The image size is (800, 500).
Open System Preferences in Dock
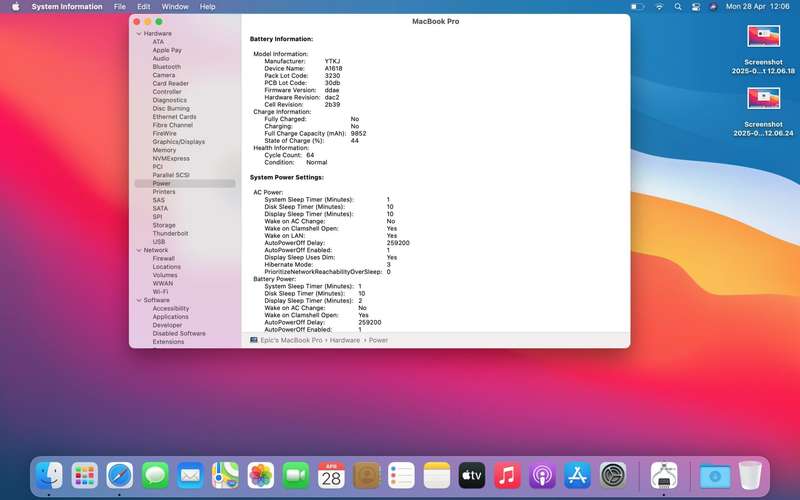click(613, 476)
